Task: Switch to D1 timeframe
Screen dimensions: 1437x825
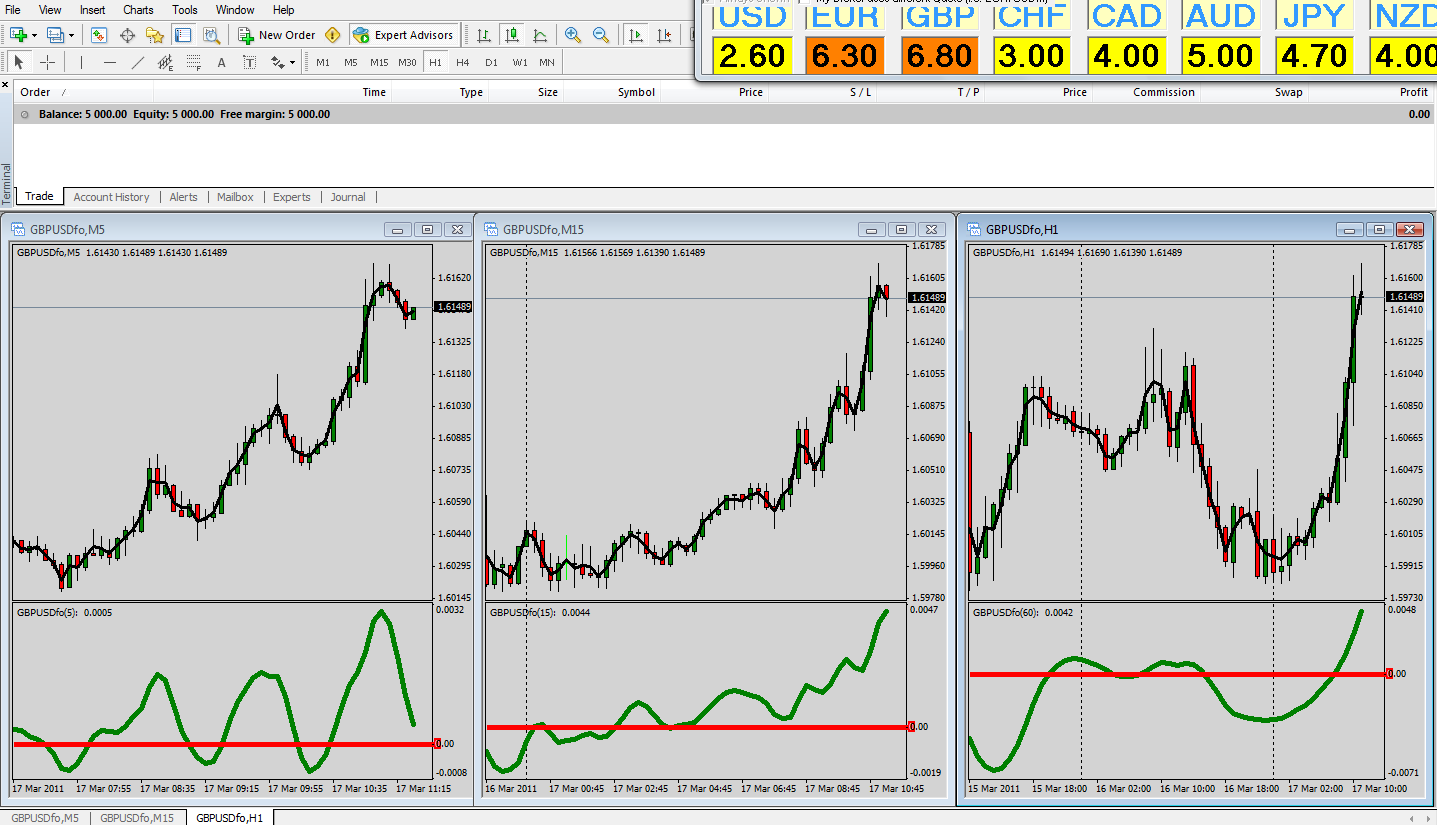Action: [491, 62]
